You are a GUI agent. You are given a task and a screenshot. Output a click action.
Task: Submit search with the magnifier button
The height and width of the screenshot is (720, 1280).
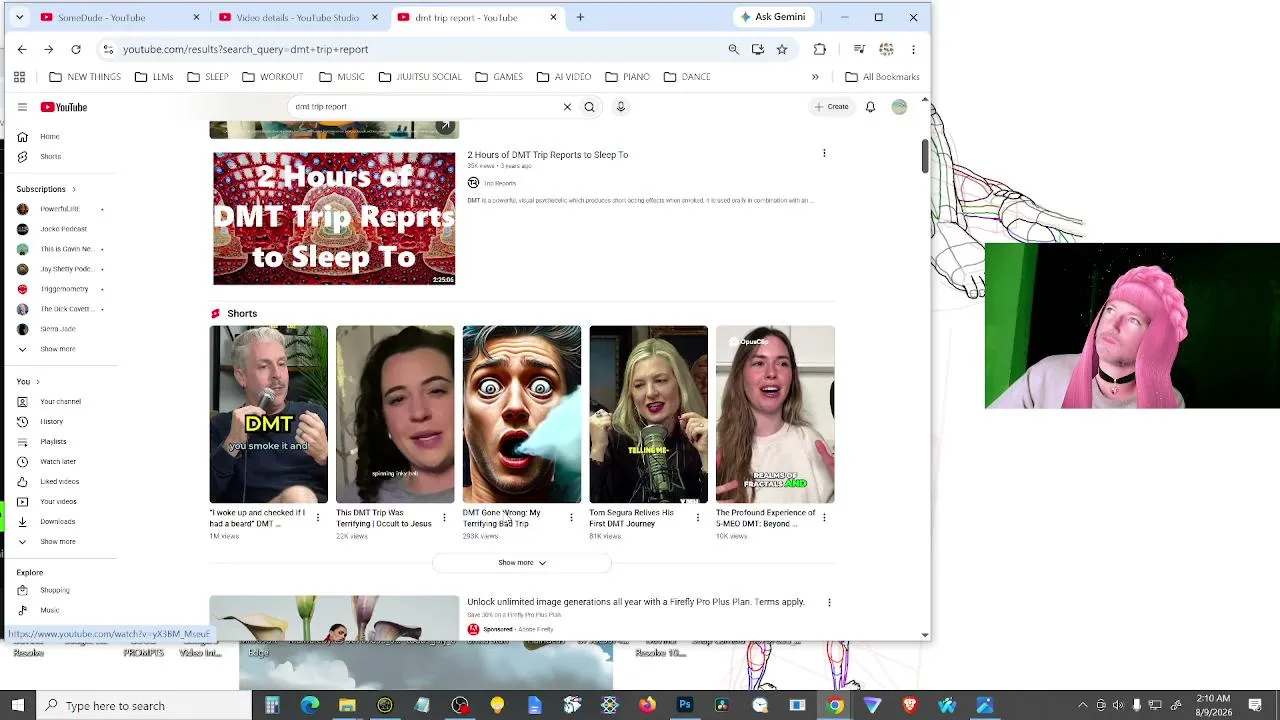589,107
